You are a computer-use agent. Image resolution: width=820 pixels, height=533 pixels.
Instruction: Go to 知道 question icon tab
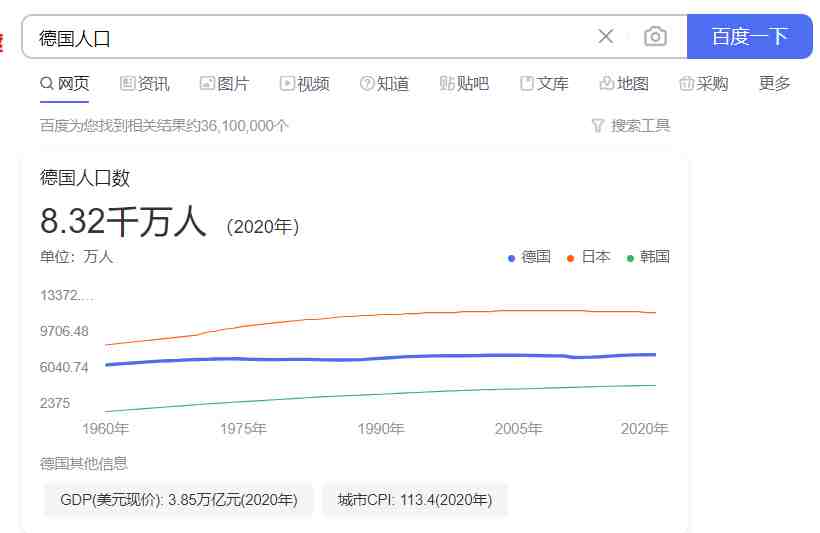pos(367,83)
